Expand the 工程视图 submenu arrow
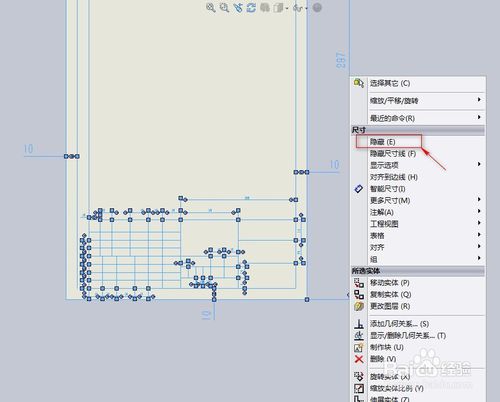 [479, 223]
